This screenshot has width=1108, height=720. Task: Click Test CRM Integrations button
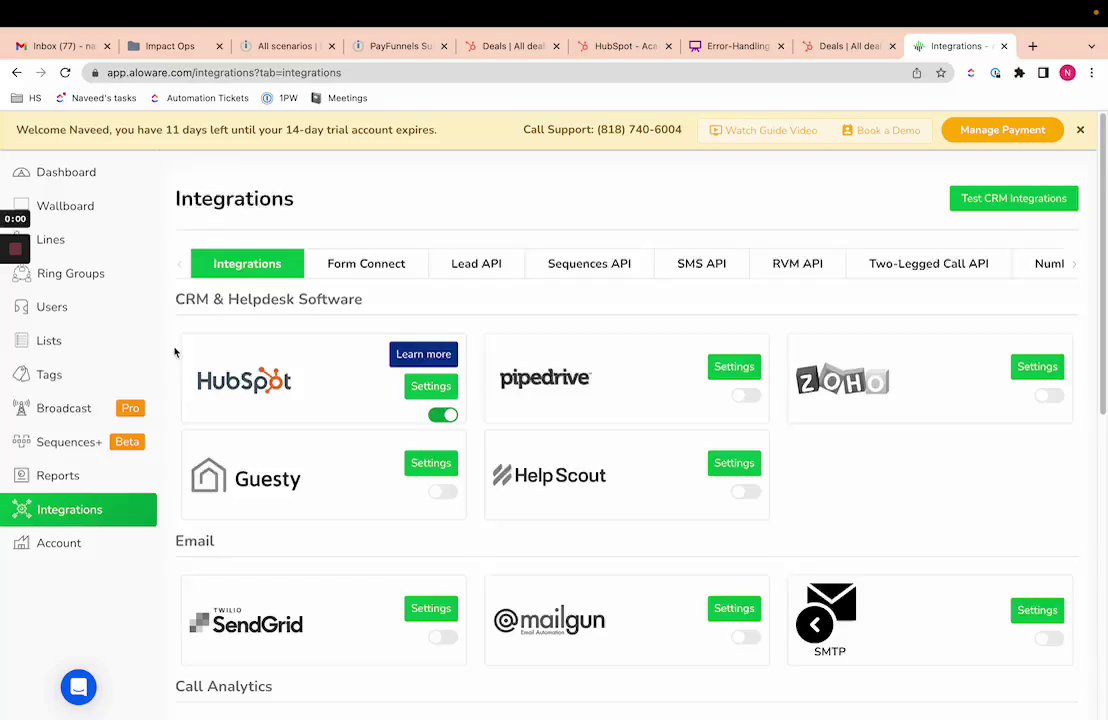pos(1013,199)
